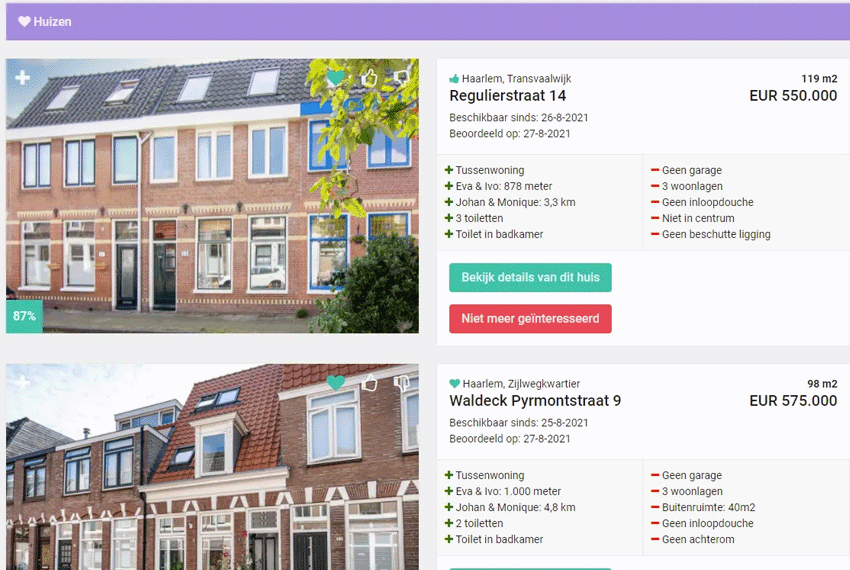
Task: Toggle heart favorite on Waldeck Pyrmontstraat 9 photo
Action: coord(336,383)
